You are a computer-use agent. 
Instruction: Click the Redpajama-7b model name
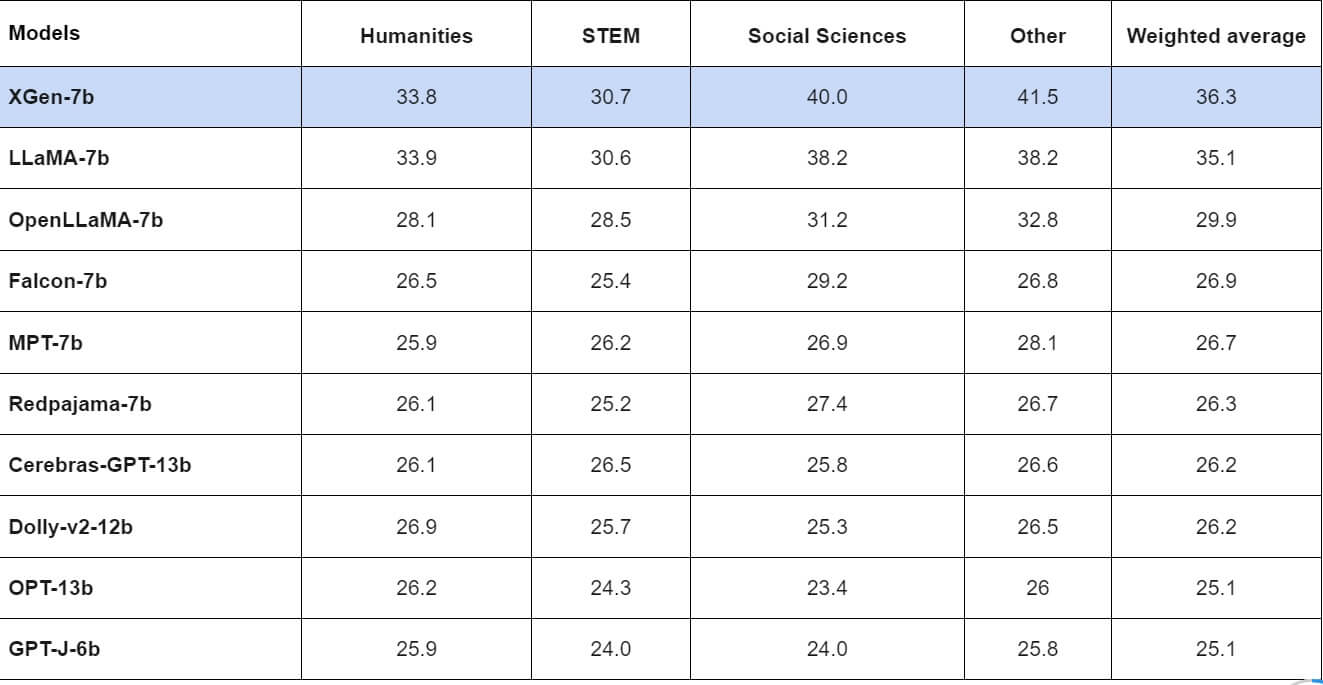tap(80, 404)
